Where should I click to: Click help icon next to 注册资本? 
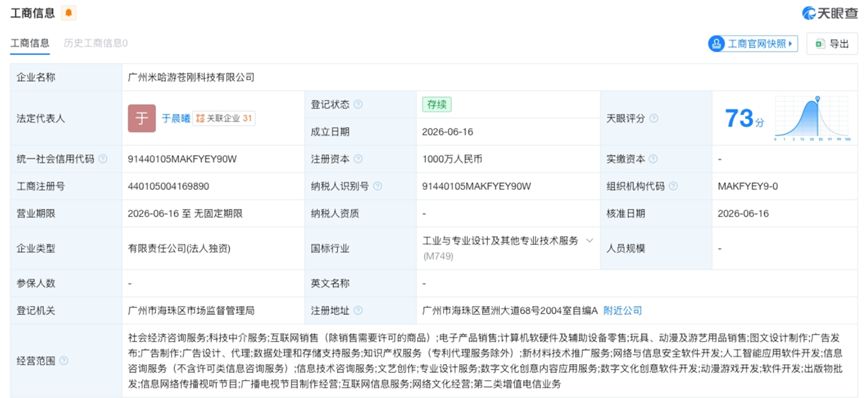pos(358,159)
